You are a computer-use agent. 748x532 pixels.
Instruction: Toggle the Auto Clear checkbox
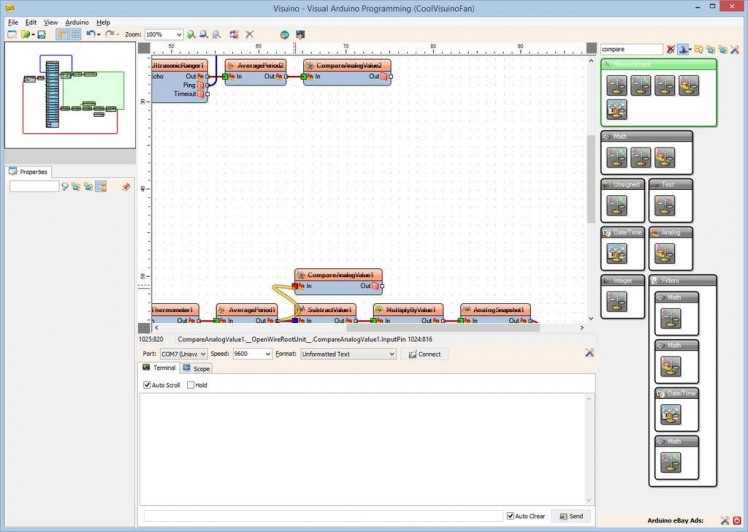510,516
